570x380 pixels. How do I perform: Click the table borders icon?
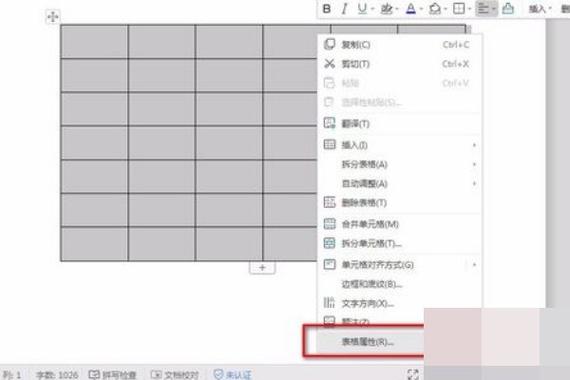tap(459, 9)
